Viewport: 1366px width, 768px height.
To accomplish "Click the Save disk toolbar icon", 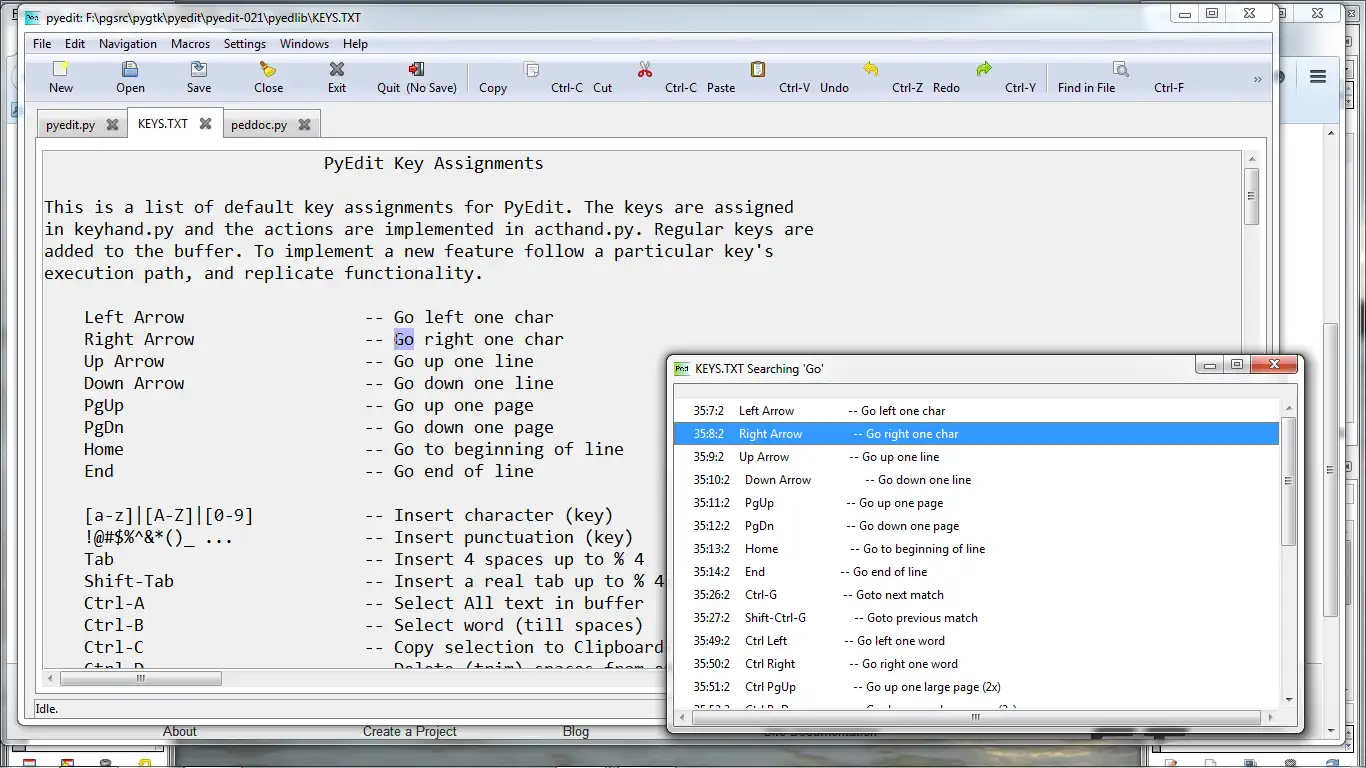I will [199, 69].
